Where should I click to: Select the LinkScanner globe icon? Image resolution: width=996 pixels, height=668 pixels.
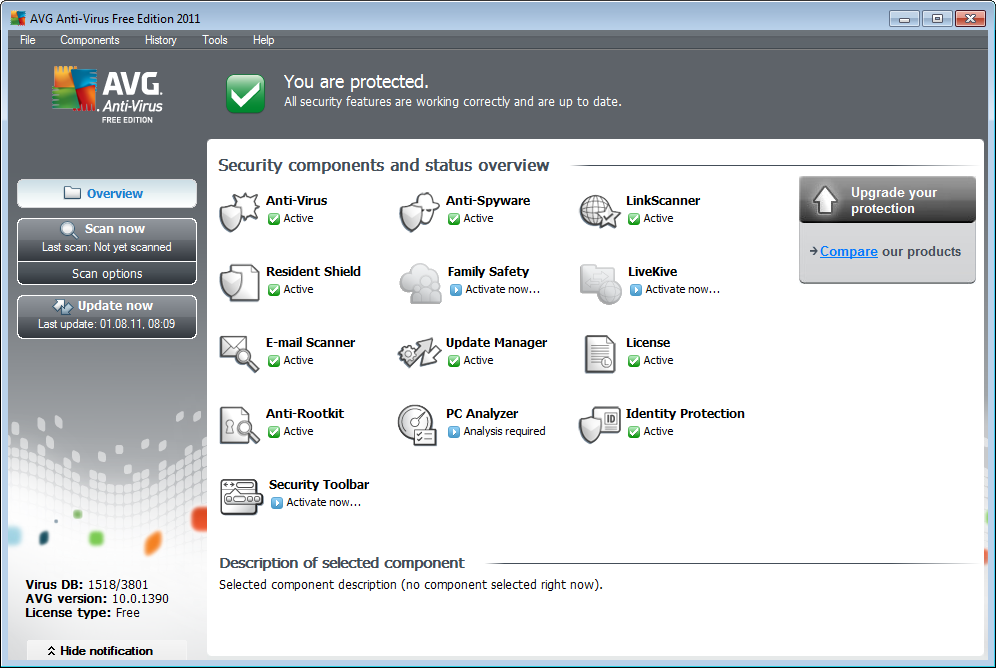[599, 211]
